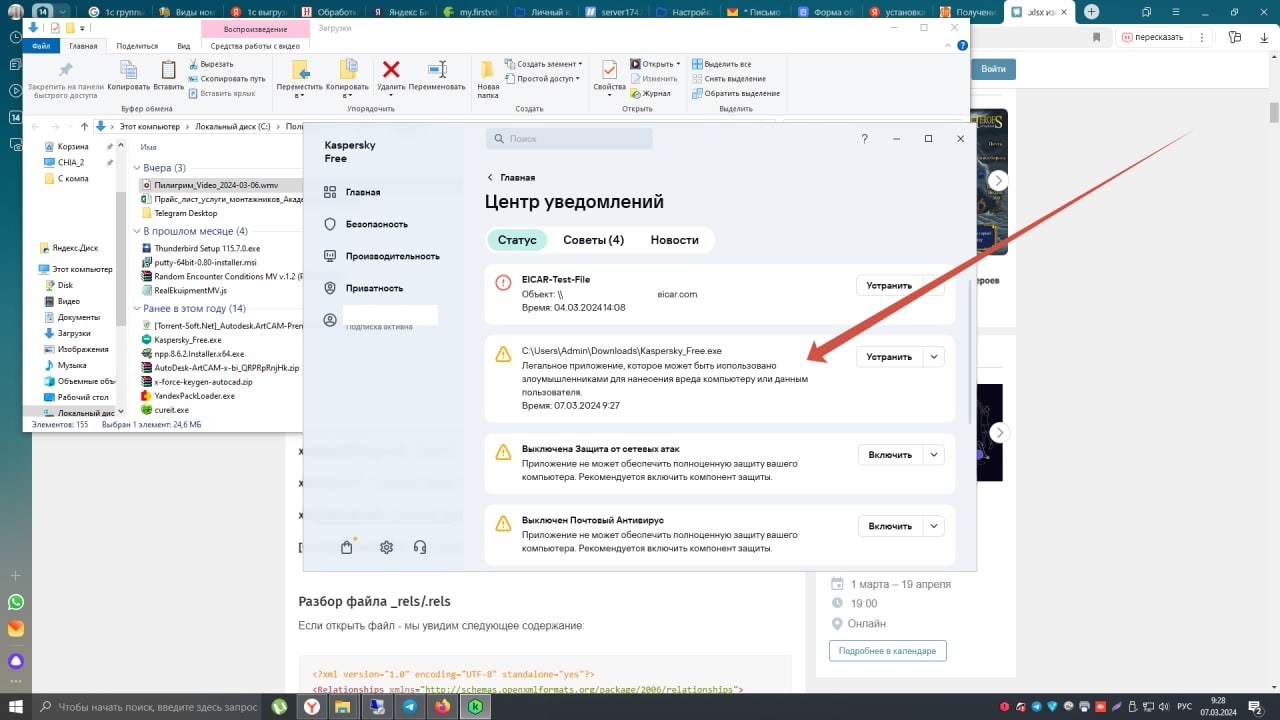
Task: Switch to Новости tab
Action: 674,240
